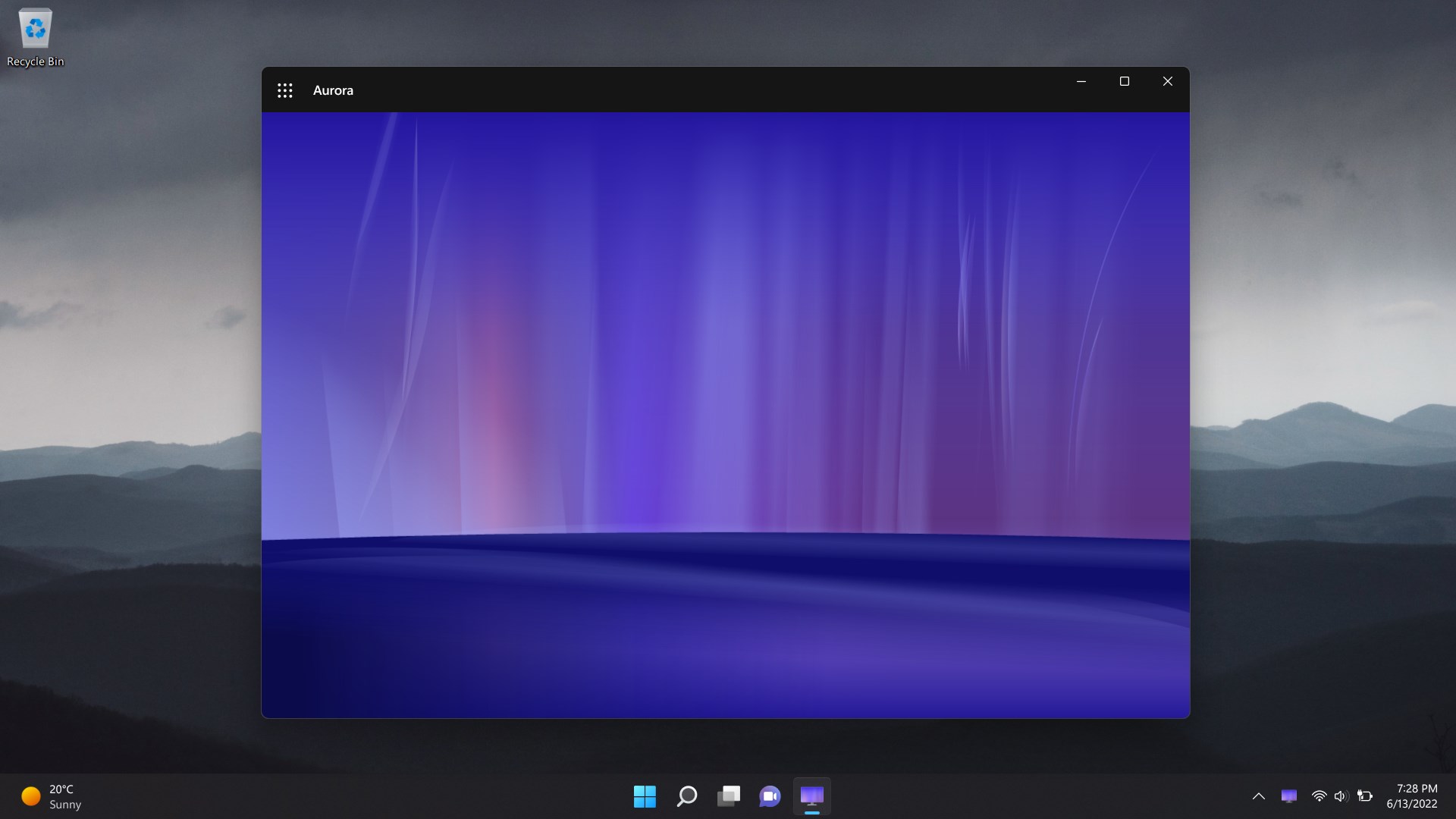Launch the Chat app from taskbar
Image resolution: width=1456 pixels, height=819 pixels.
[x=770, y=796]
